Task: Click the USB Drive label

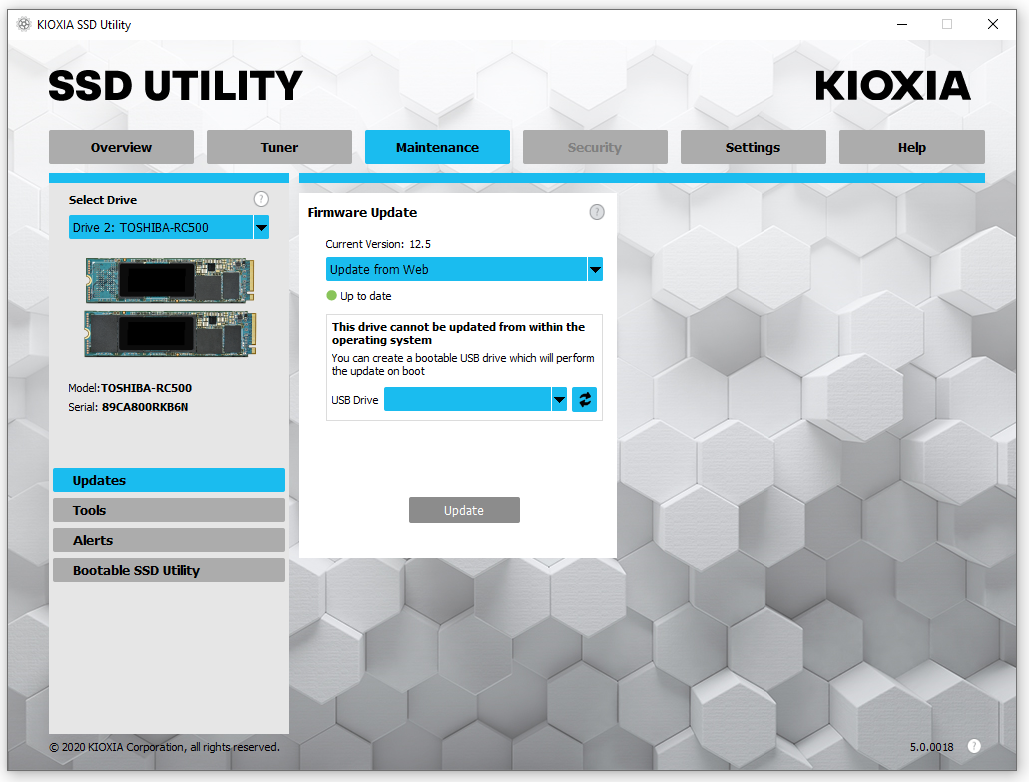Action: (354, 400)
